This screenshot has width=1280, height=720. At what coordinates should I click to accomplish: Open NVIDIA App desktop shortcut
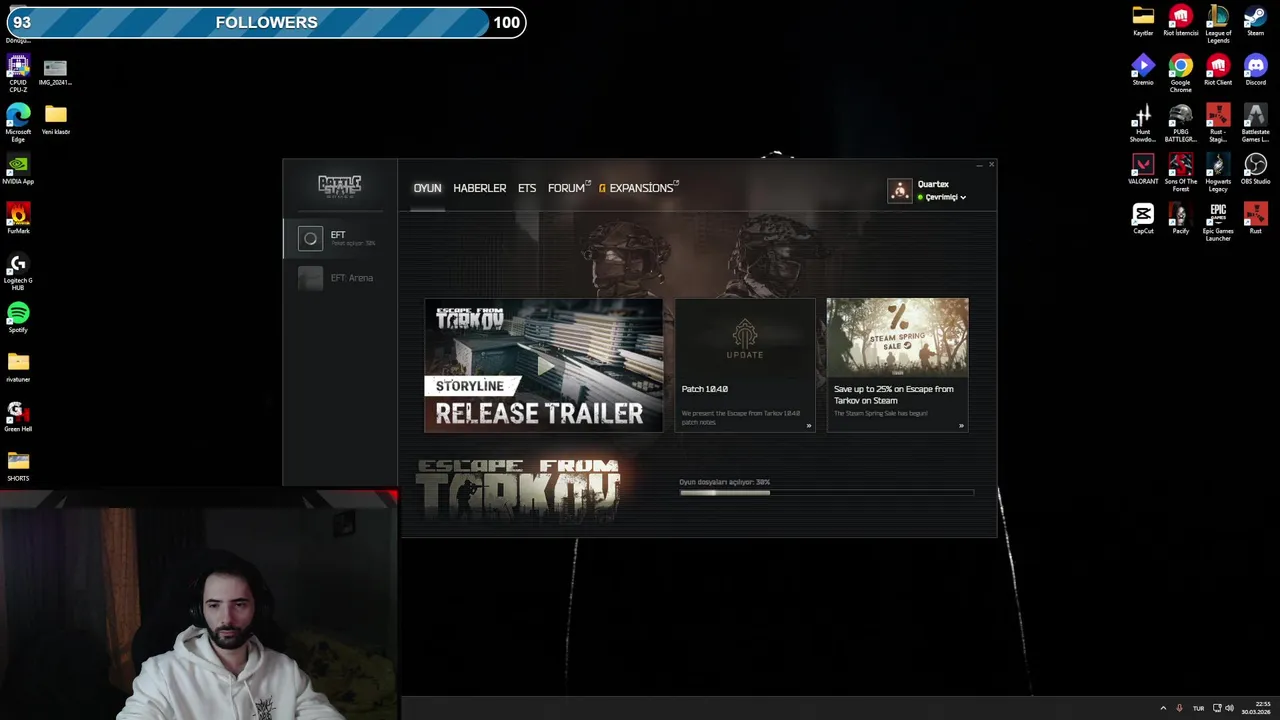[18, 169]
